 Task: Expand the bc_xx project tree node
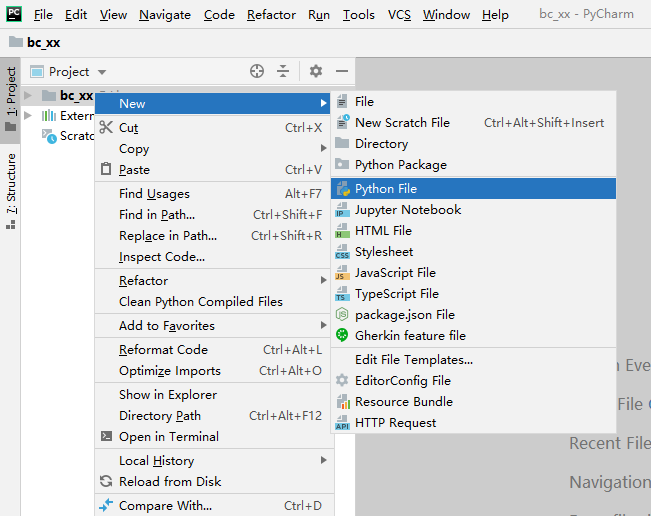click(x=29, y=96)
